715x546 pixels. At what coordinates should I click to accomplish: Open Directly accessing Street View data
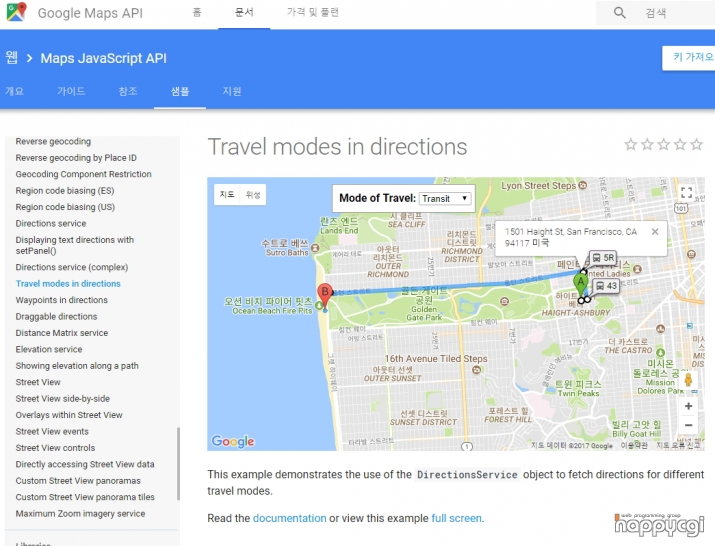coord(85,464)
